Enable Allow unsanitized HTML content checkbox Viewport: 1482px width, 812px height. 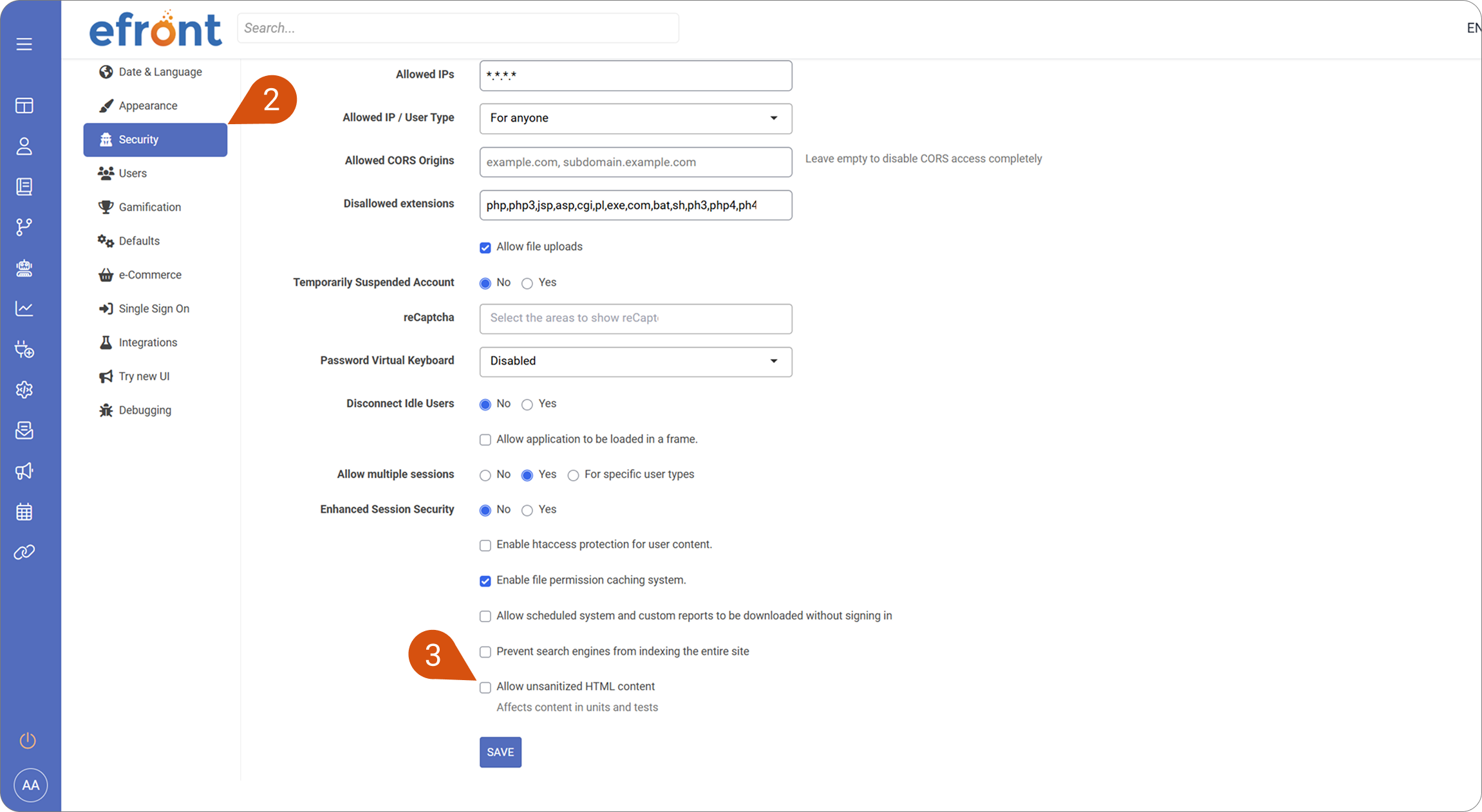click(485, 688)
